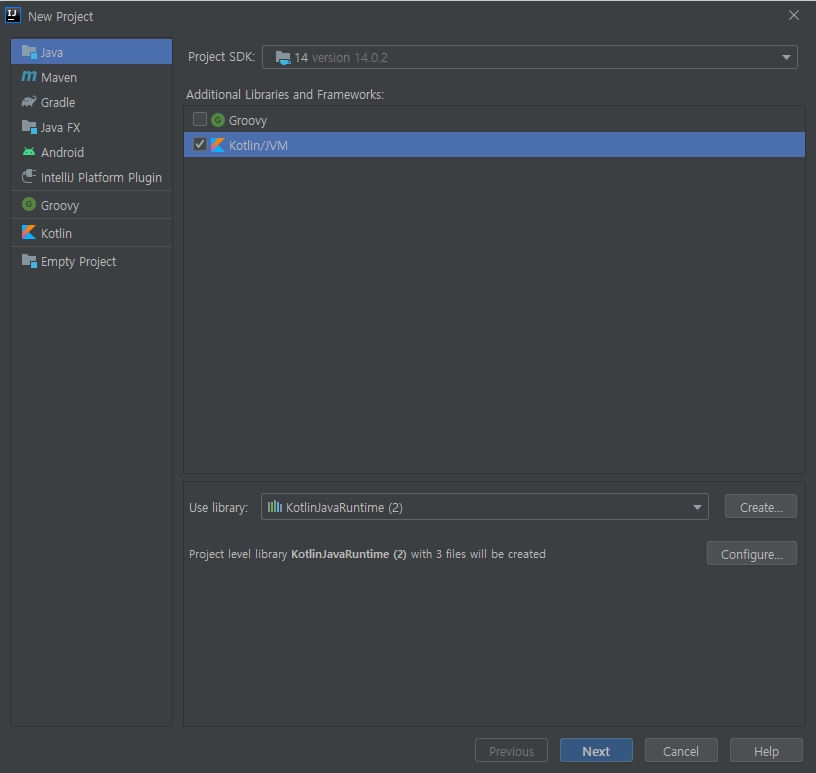This screenshot has height=773, width=816.
Task: Click the Gradle elephant icon
Action: tap(29, 102)
